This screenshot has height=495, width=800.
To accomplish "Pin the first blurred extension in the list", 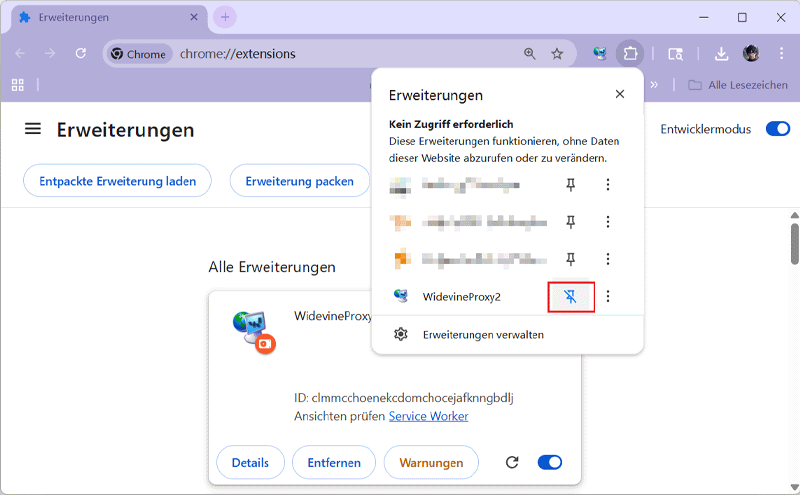I will [x=570, y=185].
